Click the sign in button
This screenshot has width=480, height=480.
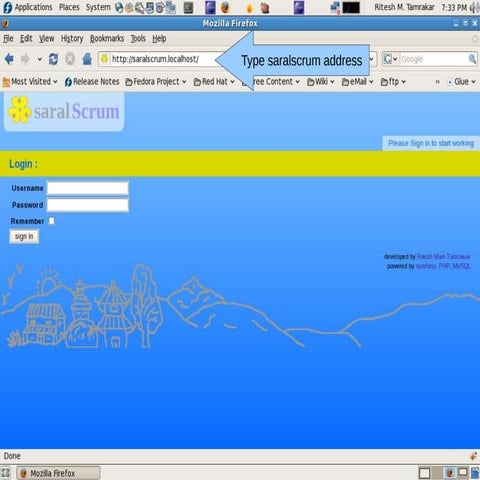tap(24, 237)
